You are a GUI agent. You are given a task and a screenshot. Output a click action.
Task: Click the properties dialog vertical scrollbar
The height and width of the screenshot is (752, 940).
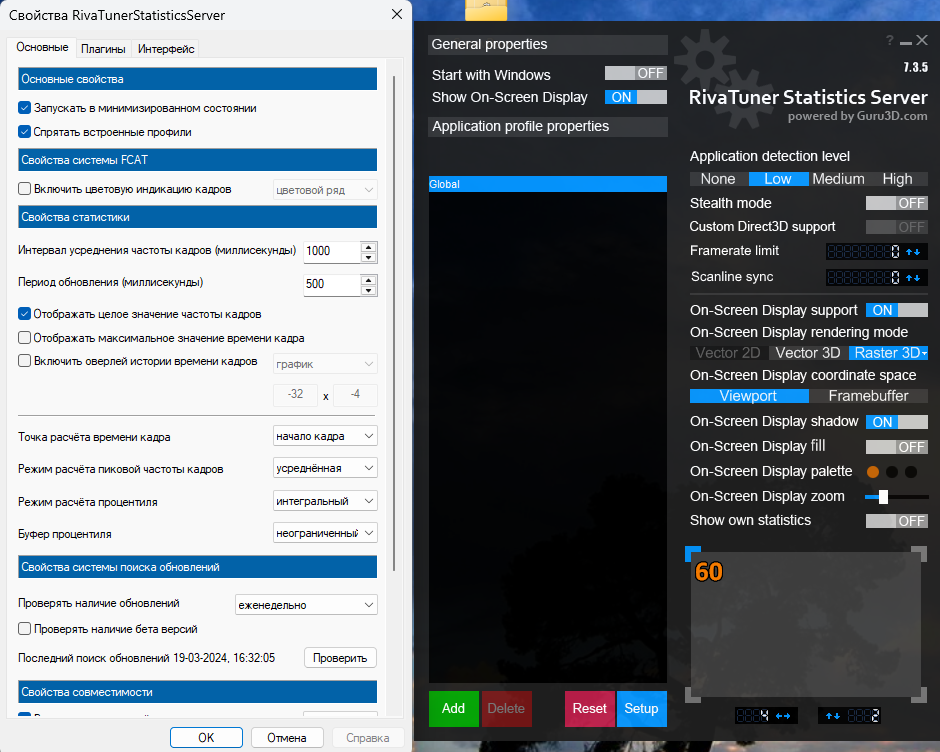point(394,324)
